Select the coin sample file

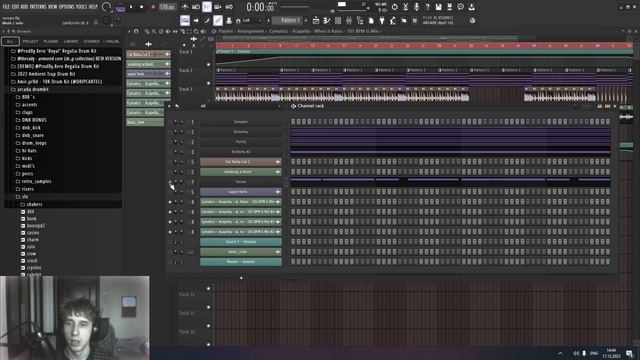click(31, 247)
